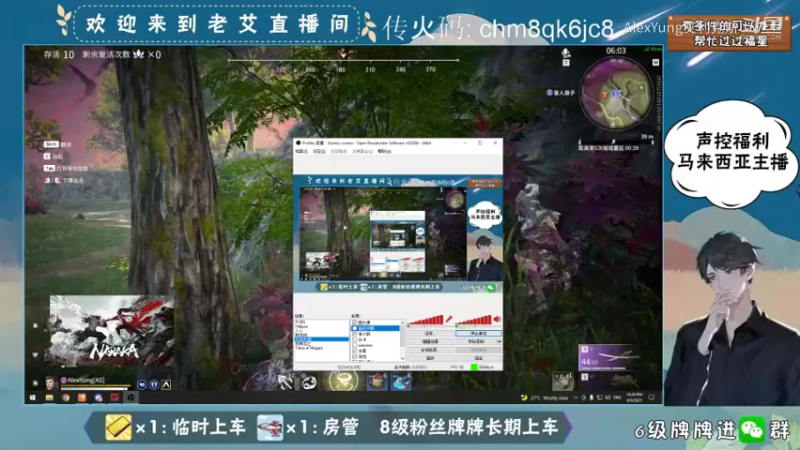Screen dimensions: 800x450
Task: Click the sources list scroll-down arrow in OBS
Action: click(403, 358)
